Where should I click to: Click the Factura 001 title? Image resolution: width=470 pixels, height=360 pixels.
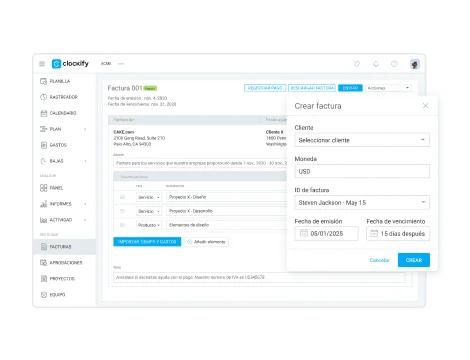[125, 88]
